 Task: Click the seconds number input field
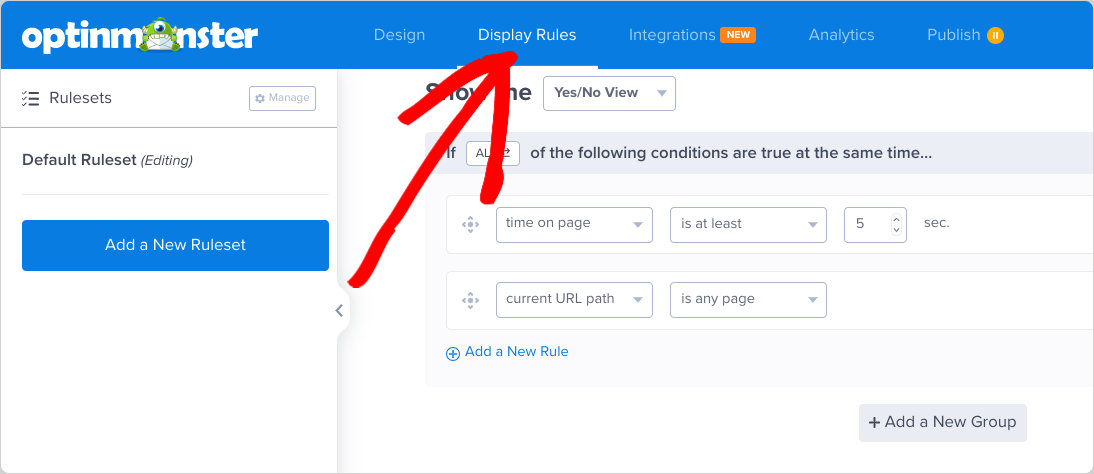tap(866, 224)
